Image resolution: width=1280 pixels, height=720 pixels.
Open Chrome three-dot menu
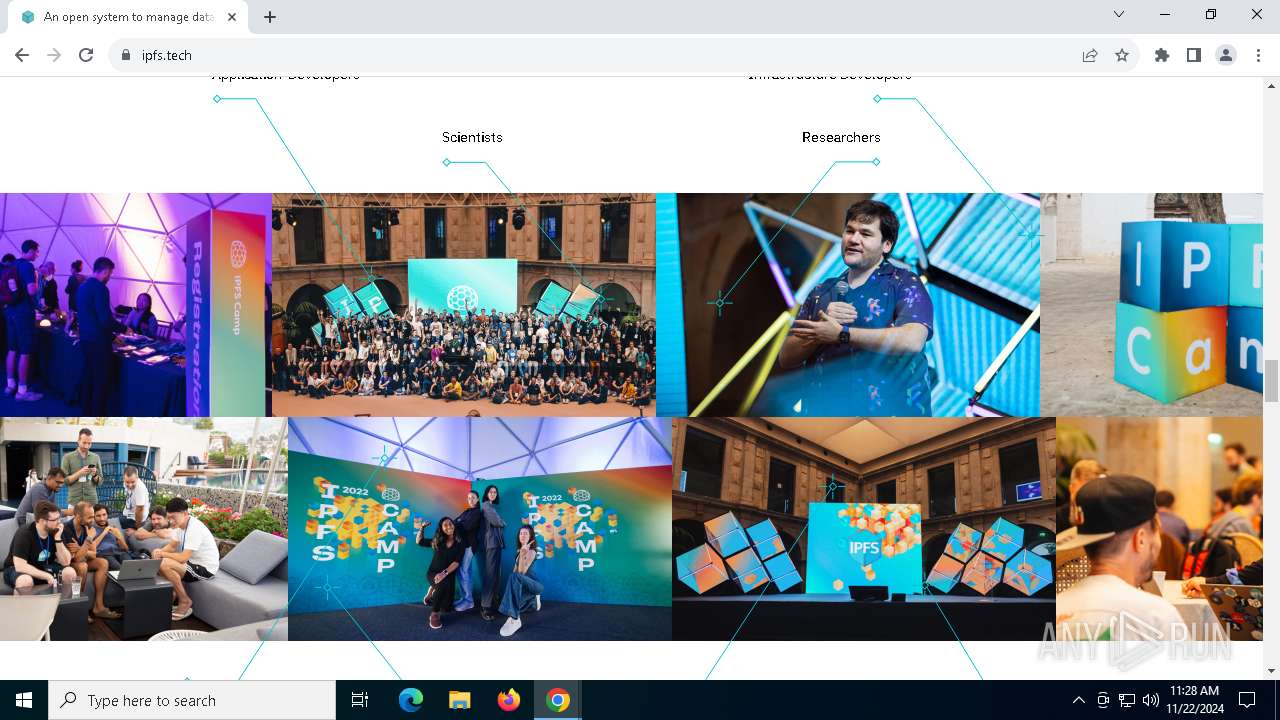(x=1258, y=55)
